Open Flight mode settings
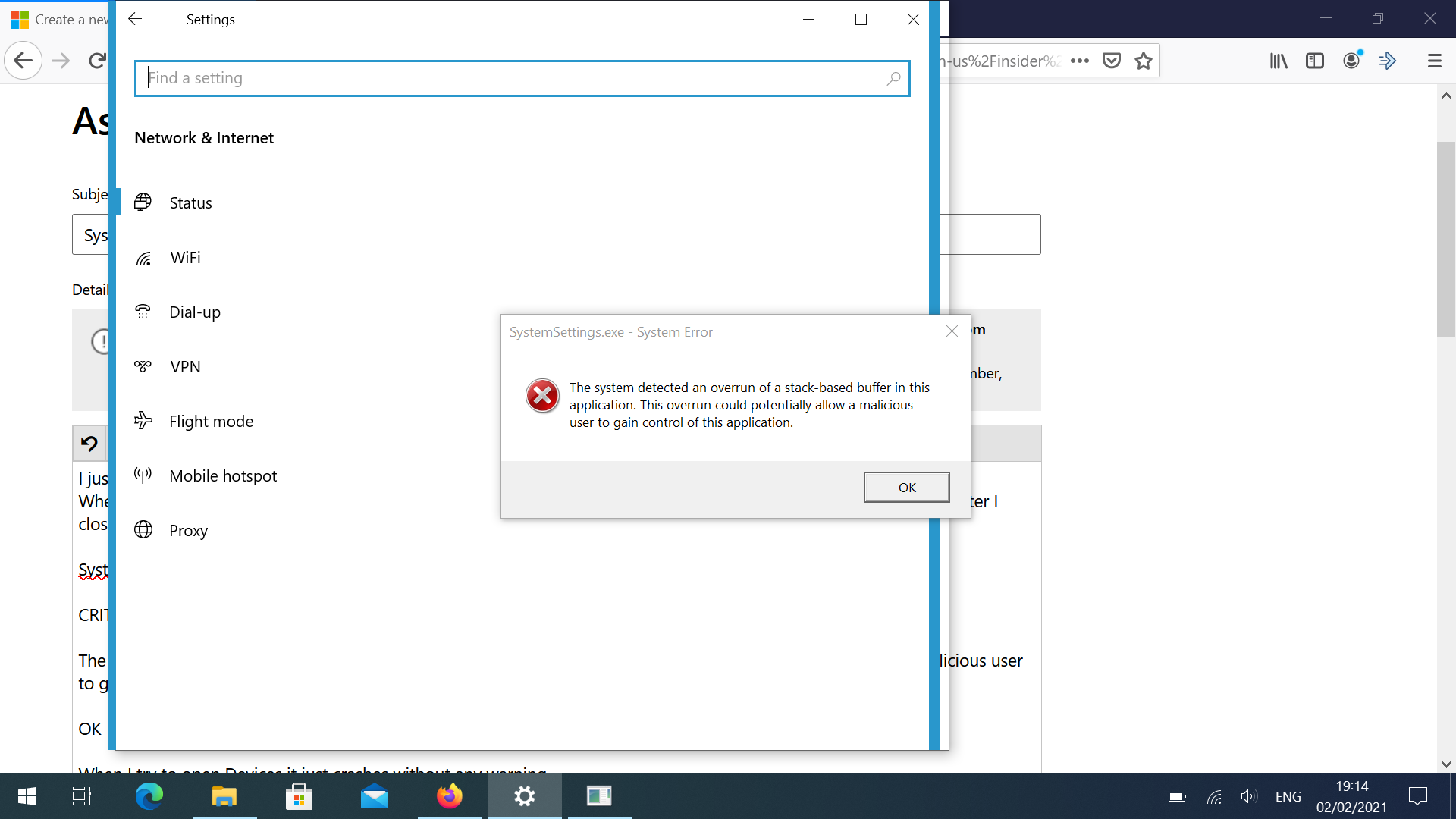Image resolution: width=1456 pixels, height=819 pixels. (211, 422)
